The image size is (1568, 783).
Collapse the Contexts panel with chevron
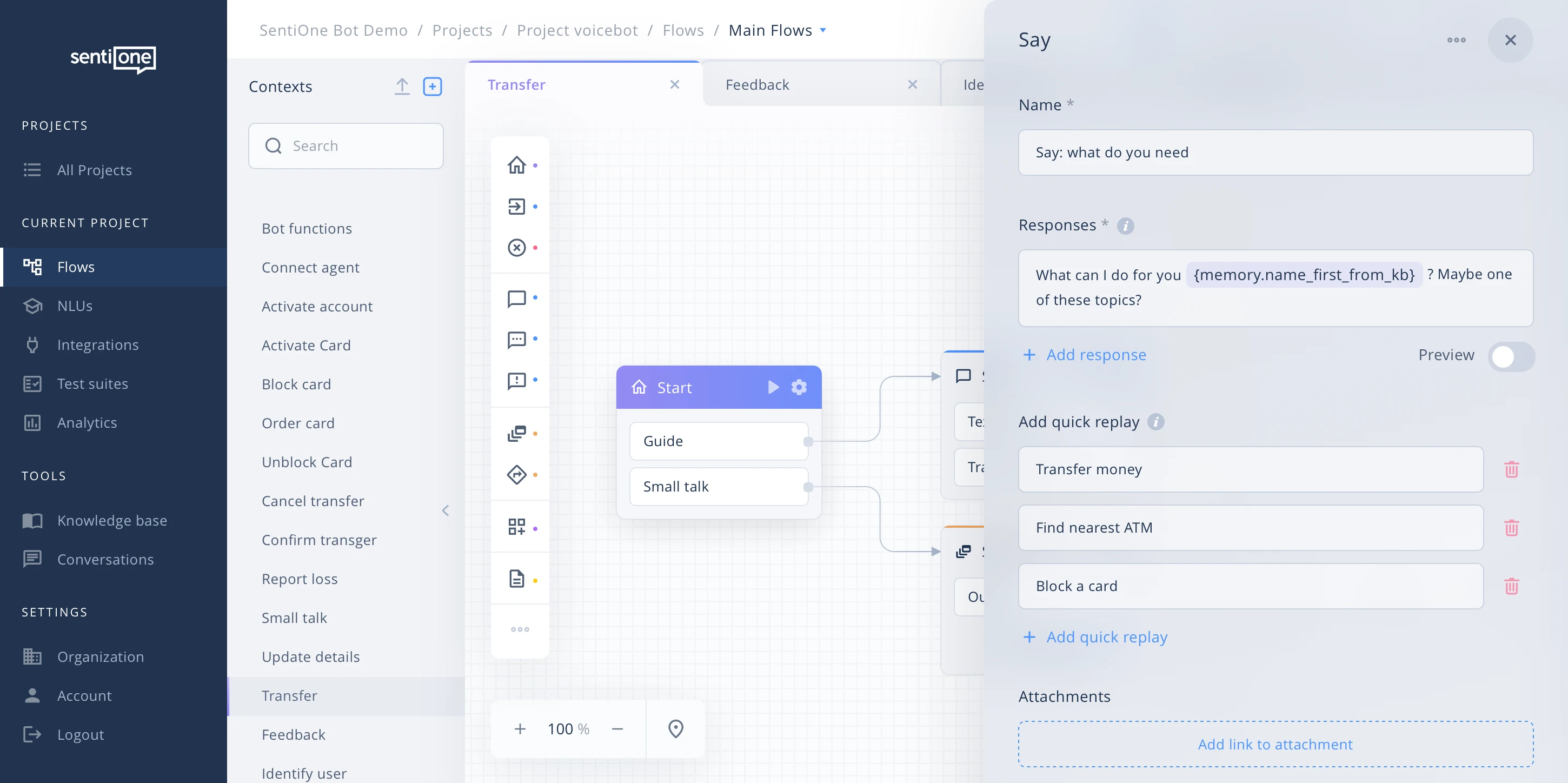(446, 510)
